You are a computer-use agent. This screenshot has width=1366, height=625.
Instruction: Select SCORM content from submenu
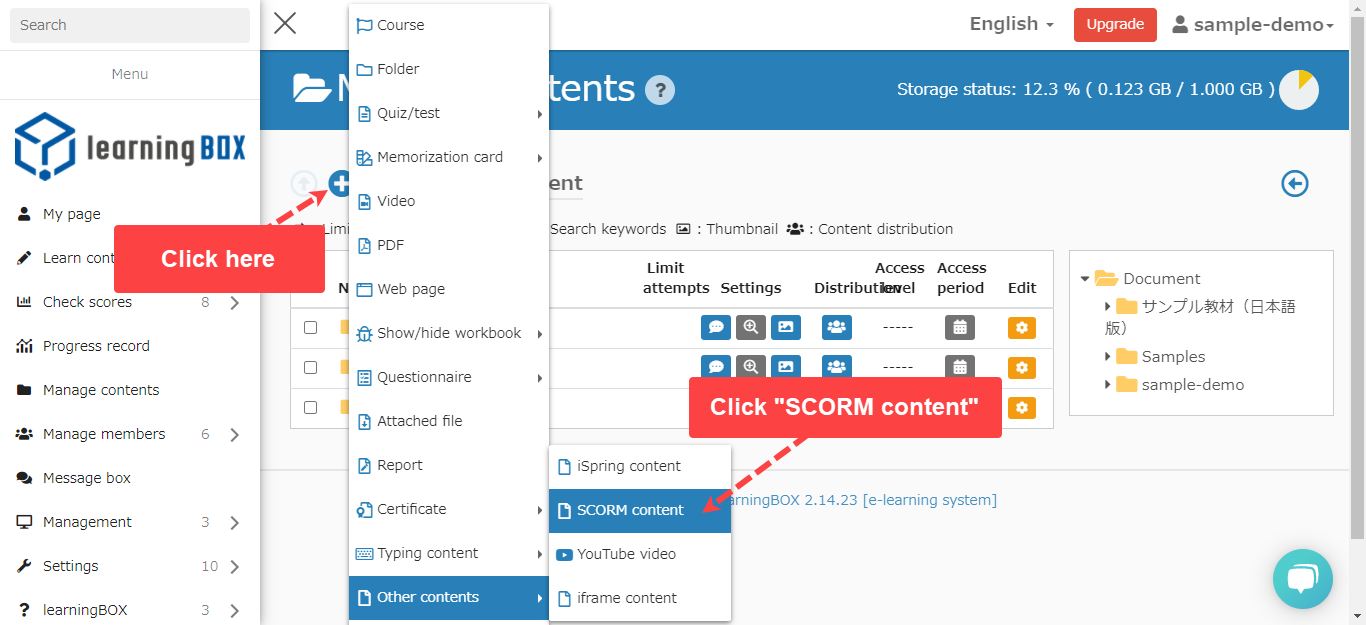point(630,510)
